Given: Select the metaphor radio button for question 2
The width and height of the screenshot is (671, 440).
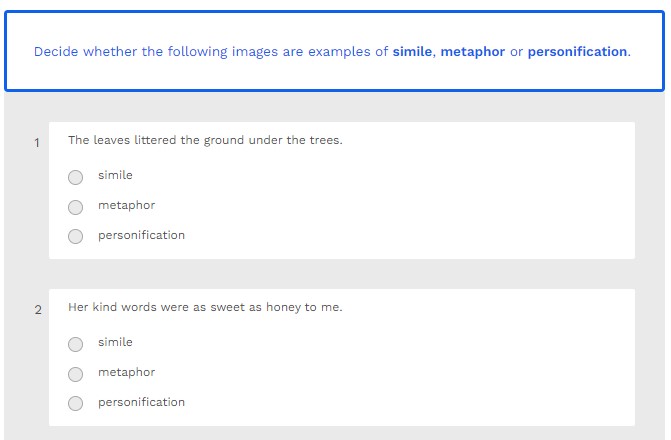Looking at the screenshot, I should coord(76,374).
